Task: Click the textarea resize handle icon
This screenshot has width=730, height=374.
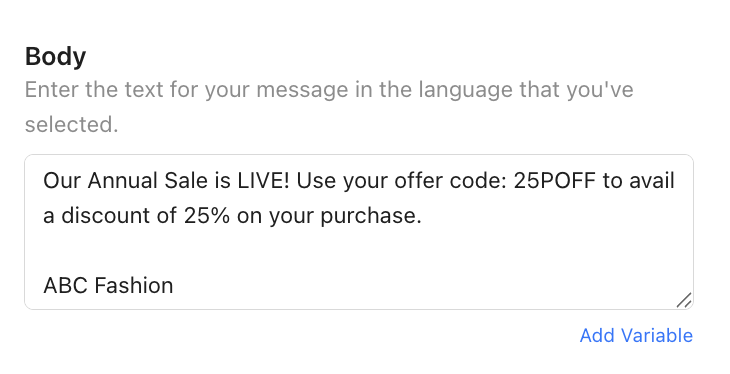Action: [x=684, y=300]
